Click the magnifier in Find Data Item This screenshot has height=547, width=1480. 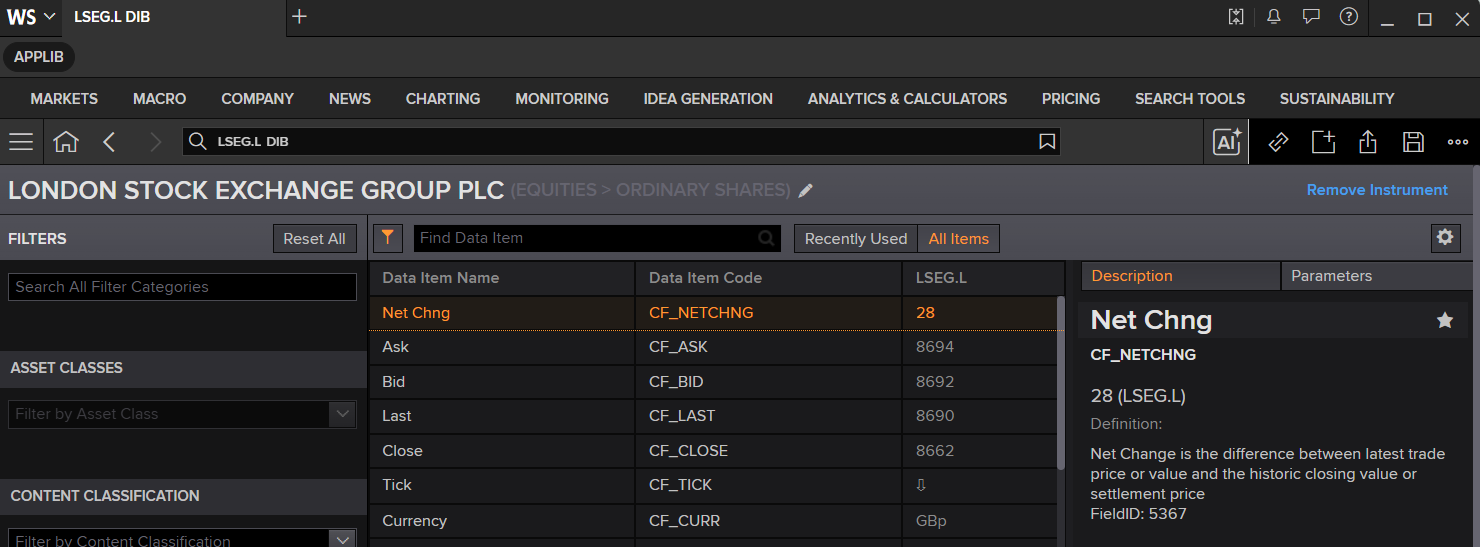pos(766,238)
